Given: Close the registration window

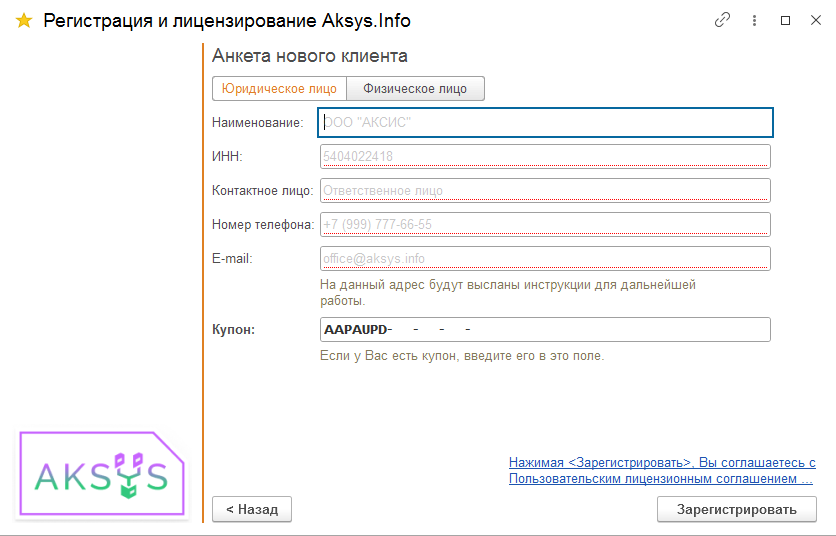Looking at the screenshot, I should click(x=816, y=20).
